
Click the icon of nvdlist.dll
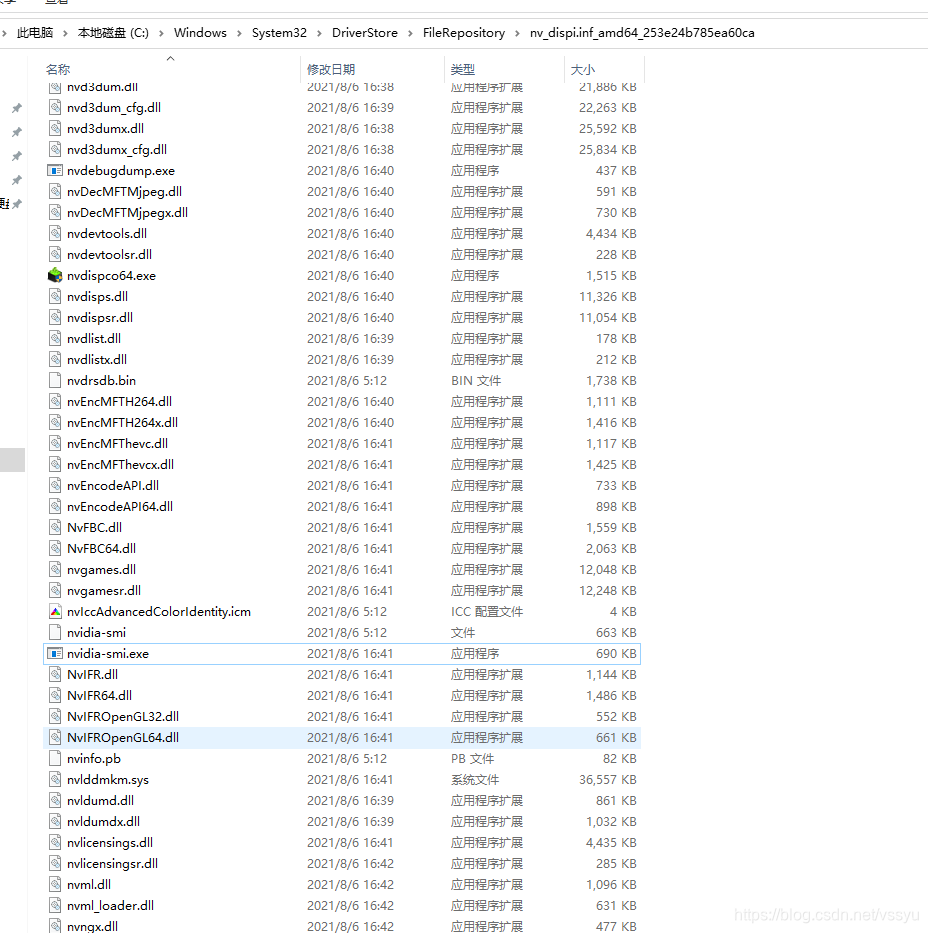coord(55,339)
